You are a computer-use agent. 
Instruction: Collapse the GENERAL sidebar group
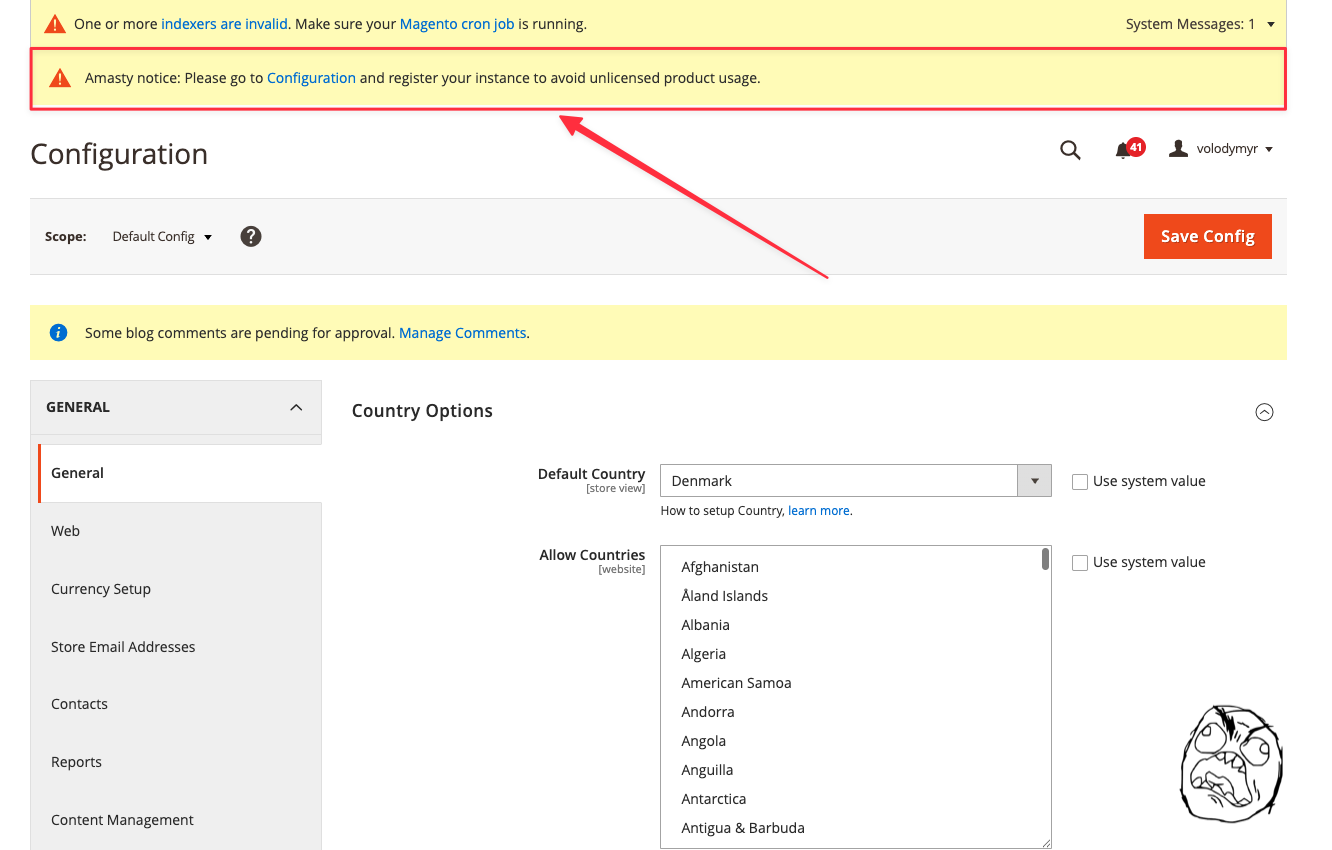(296, 407)
